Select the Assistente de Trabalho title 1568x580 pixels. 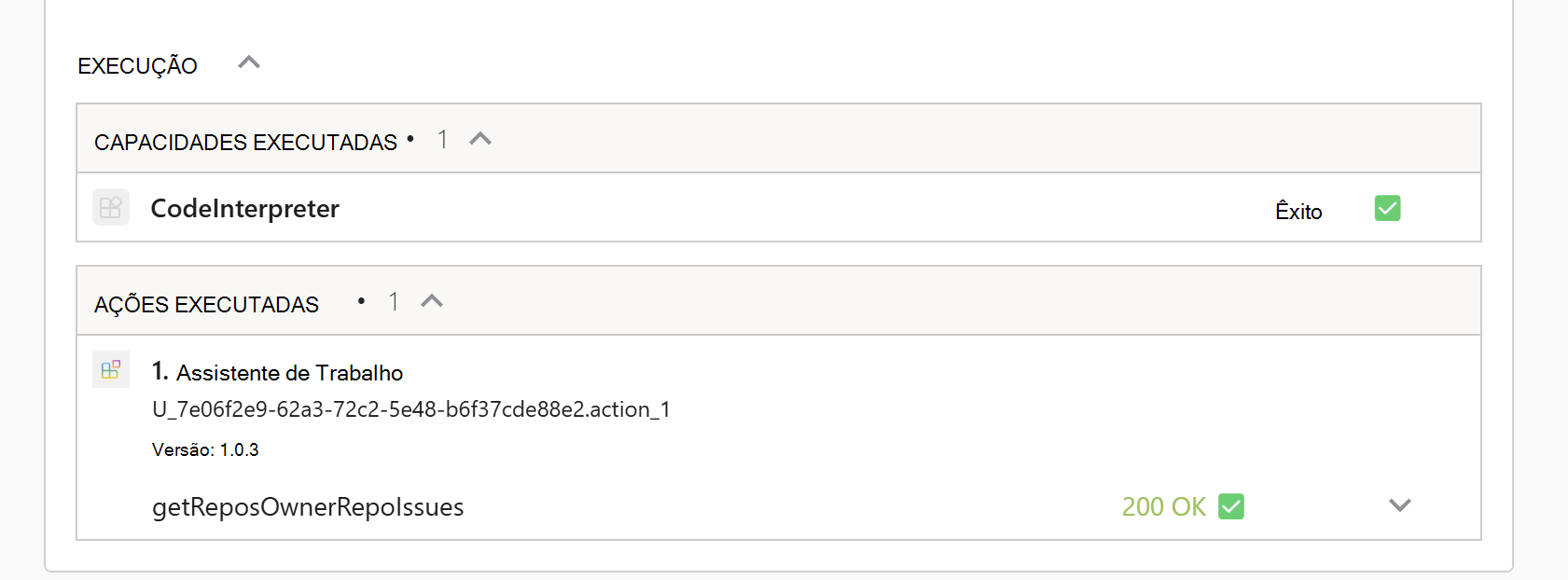pos(289,373)
